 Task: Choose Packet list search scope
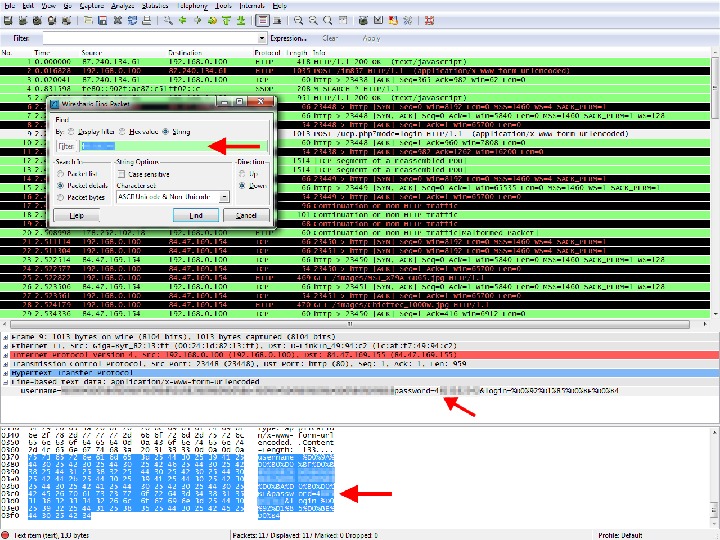click(x=60, y=174)
